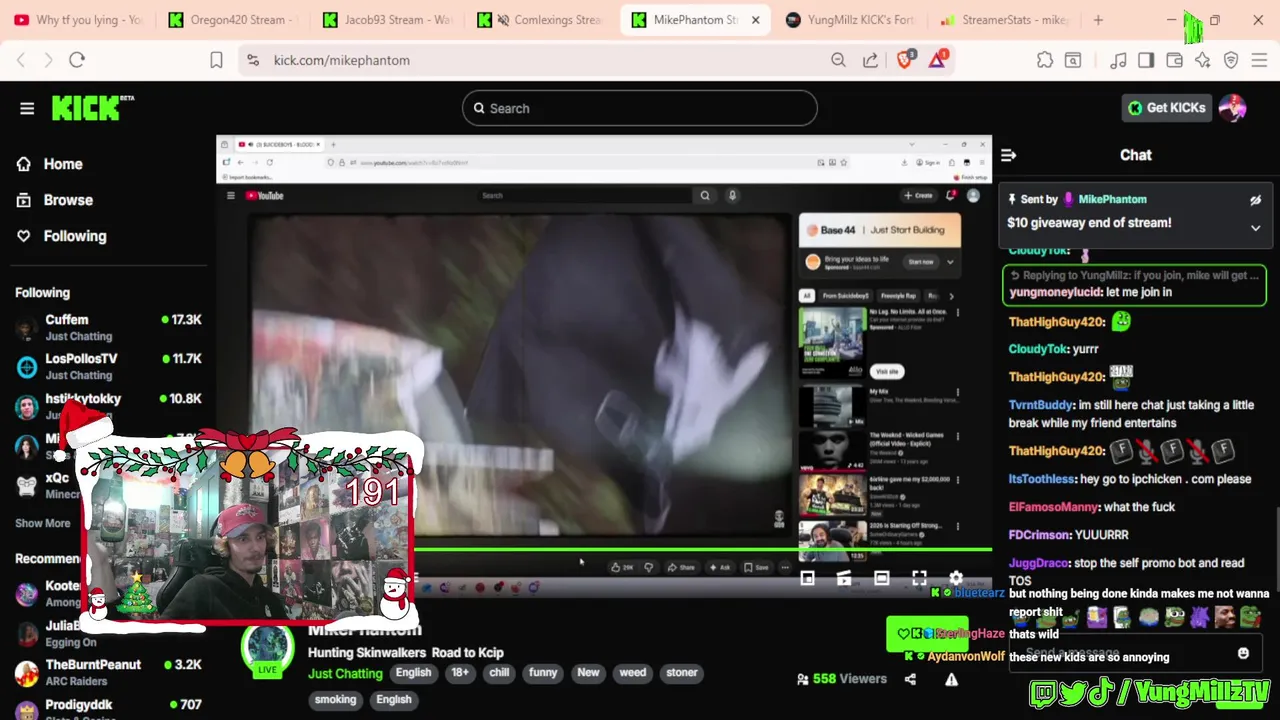
Task: Select the chill tag
Action: click(x=499, y=673)
